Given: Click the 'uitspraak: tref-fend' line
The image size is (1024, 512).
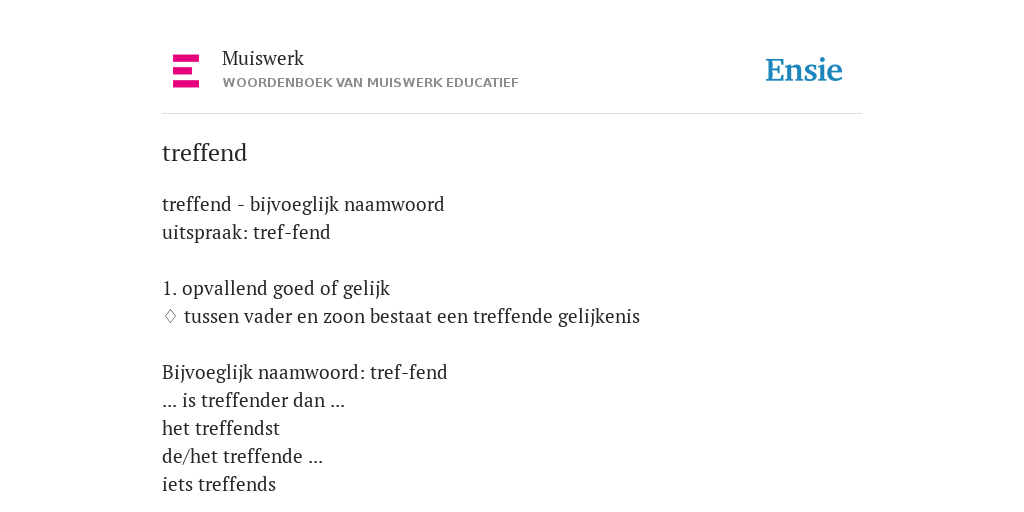Looking at the screenshot, I should pyautogui.click(x=246, y=232).
